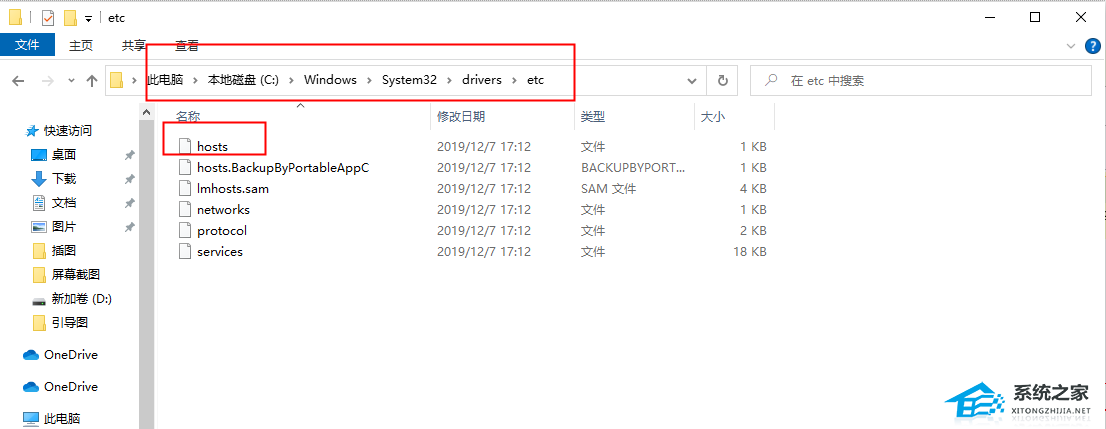1106x429 pixels.
Task: Click the properties quick access checkmark icon
Action: pos(48,18)
